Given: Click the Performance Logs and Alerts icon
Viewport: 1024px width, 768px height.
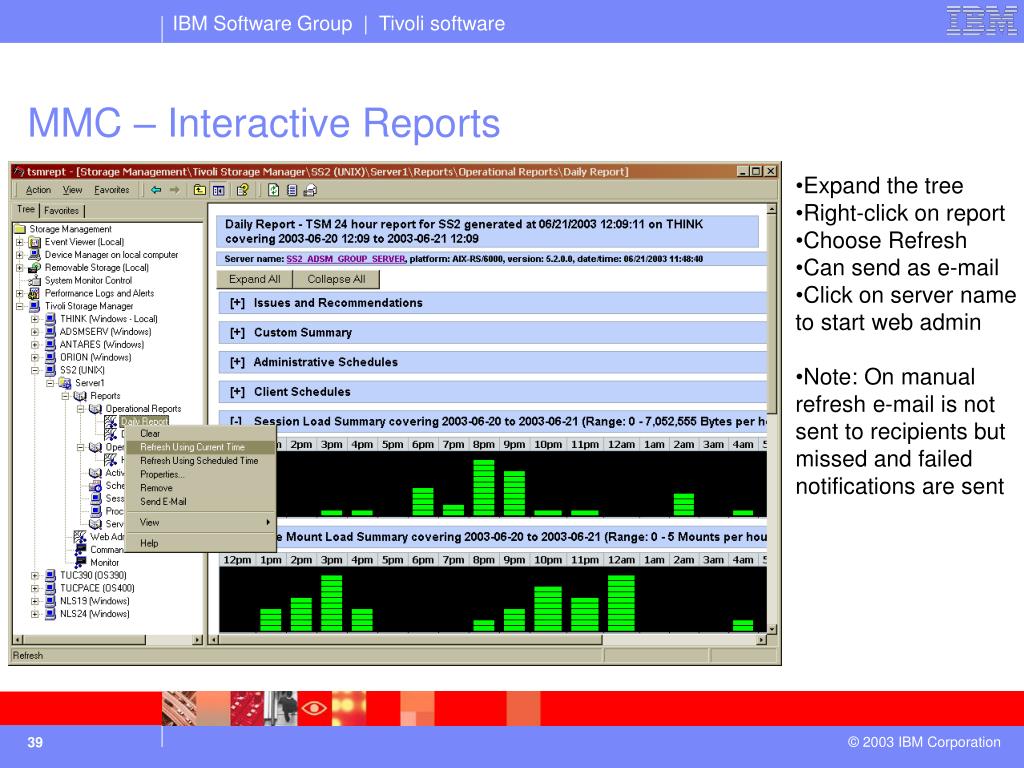Looking at the screenshot, I should (x=35, y=293).
